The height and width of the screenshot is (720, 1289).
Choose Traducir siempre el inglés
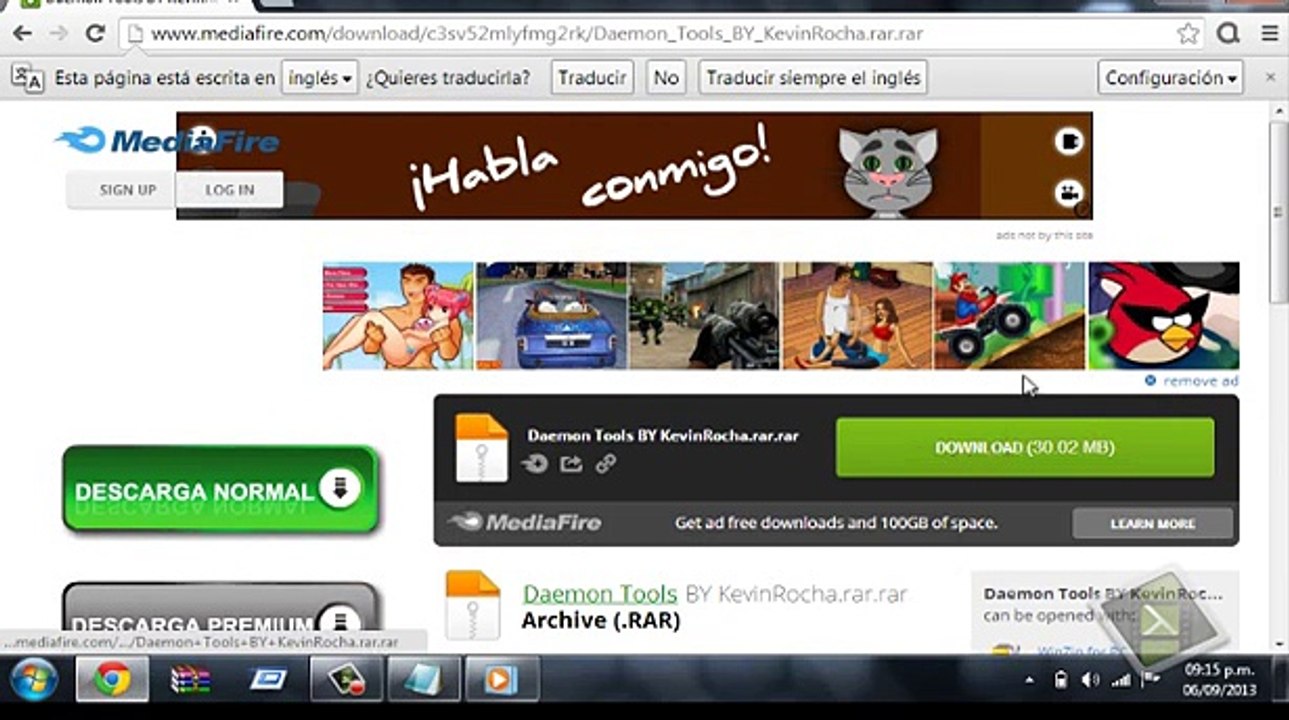pyautogui.click(x=813, y=77)
